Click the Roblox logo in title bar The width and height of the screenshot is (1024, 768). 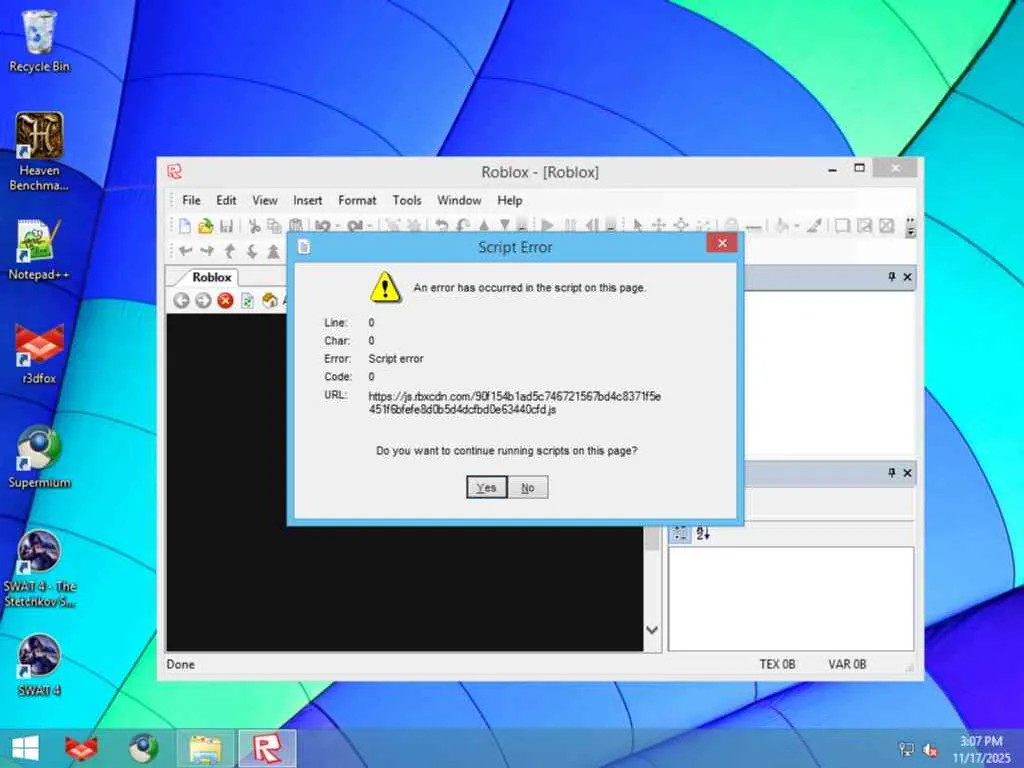tap(174, 172)
